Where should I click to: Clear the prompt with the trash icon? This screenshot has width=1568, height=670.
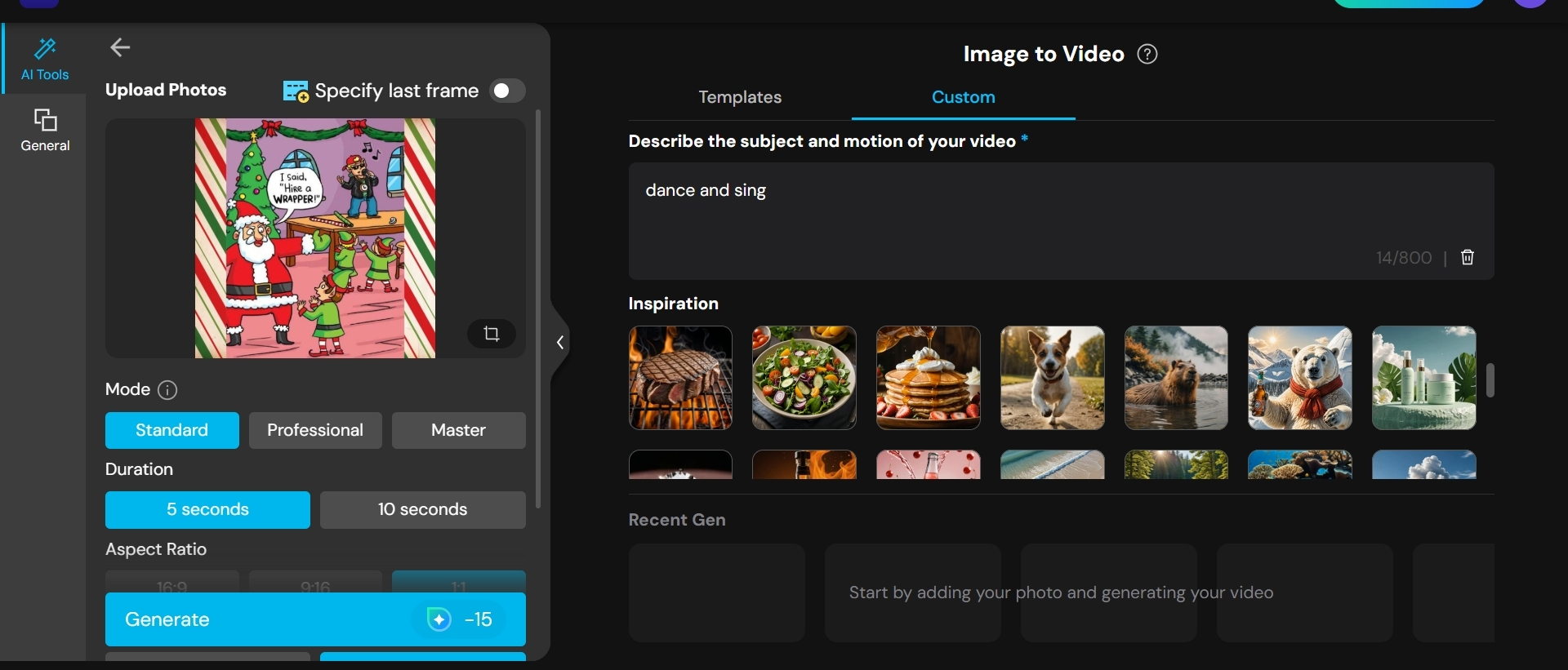click(1468, 258)
